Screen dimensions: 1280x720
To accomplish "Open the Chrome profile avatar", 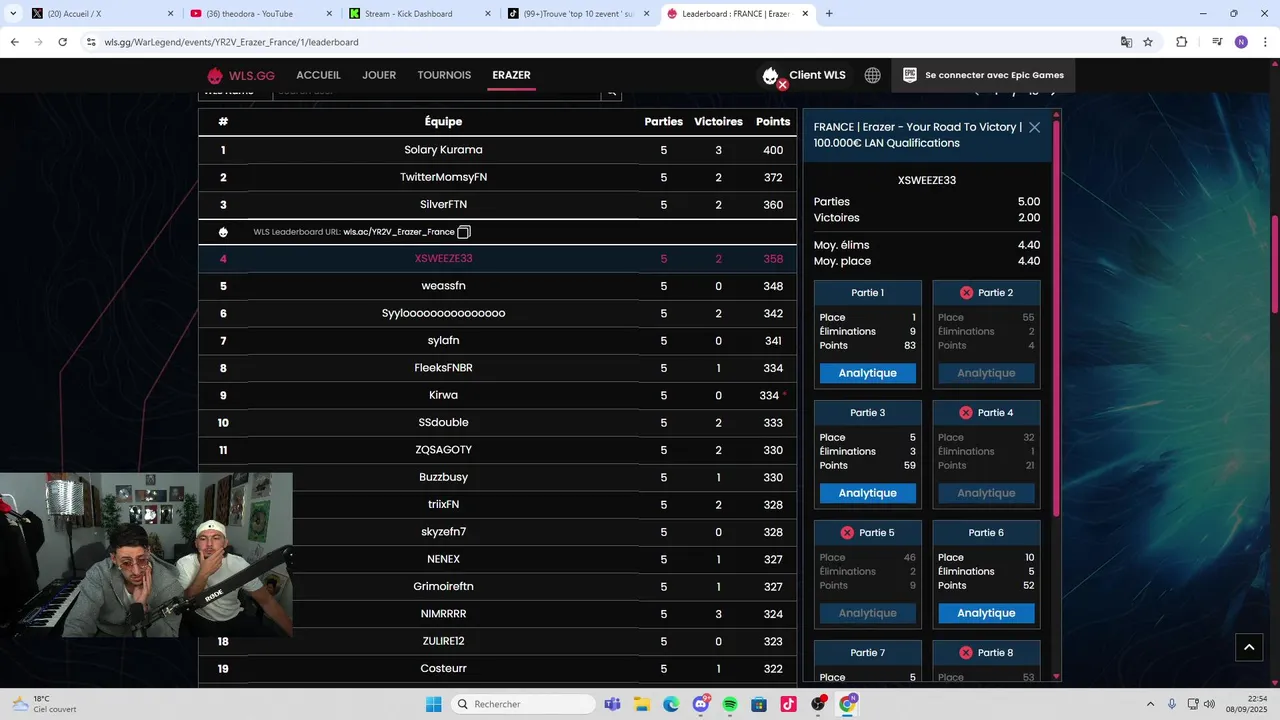I will click(1241, 42).
